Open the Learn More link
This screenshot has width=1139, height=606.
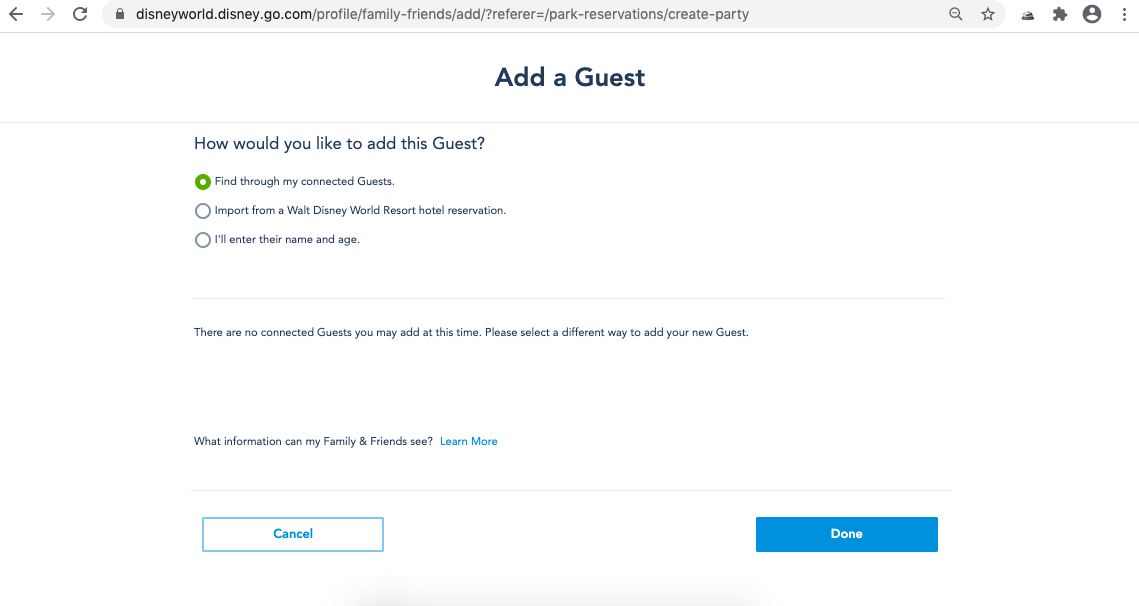pos(469,441)
